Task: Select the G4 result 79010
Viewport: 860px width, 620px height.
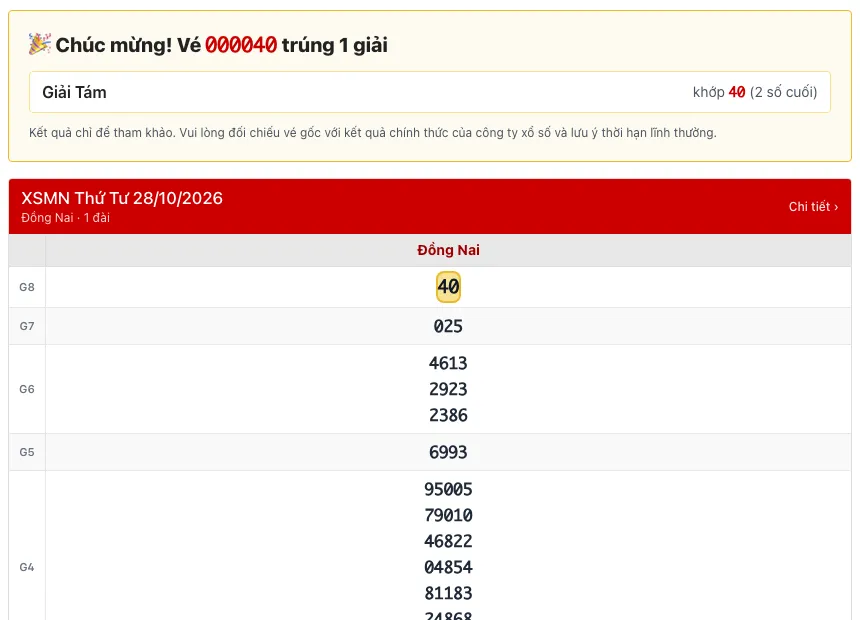Action: pyautogui.click(x=448, y=515)
